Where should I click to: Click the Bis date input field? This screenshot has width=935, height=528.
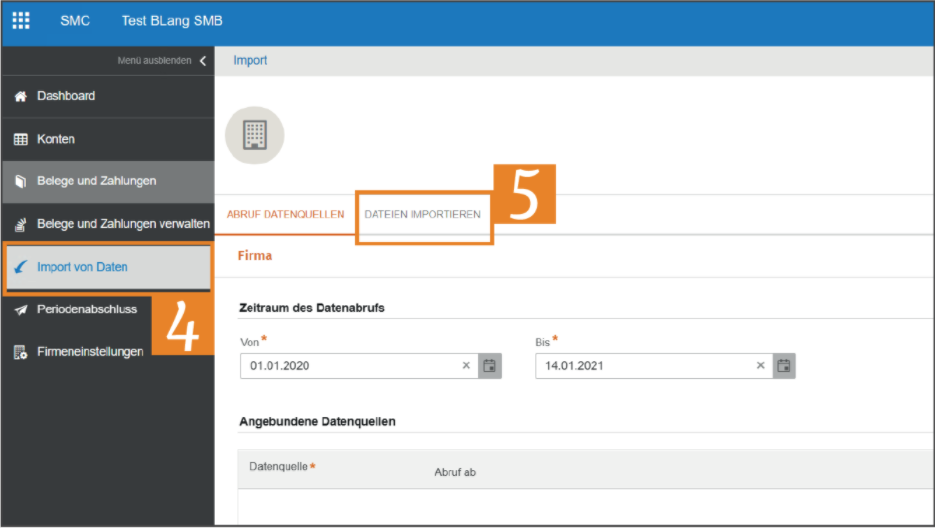(x=640, y=366)
